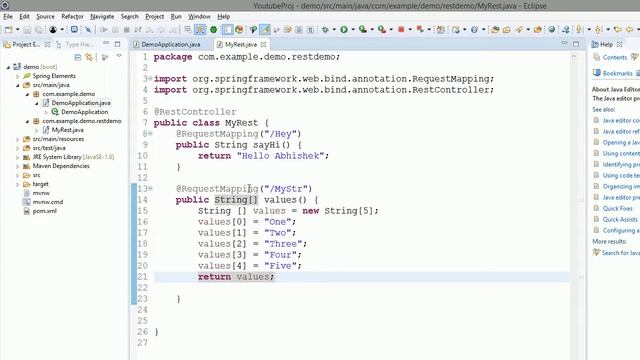Image resolution: width=640 pixels, height=360 pixels.
Task: Open the Refactor menu
Action: [x=72, y=17]
